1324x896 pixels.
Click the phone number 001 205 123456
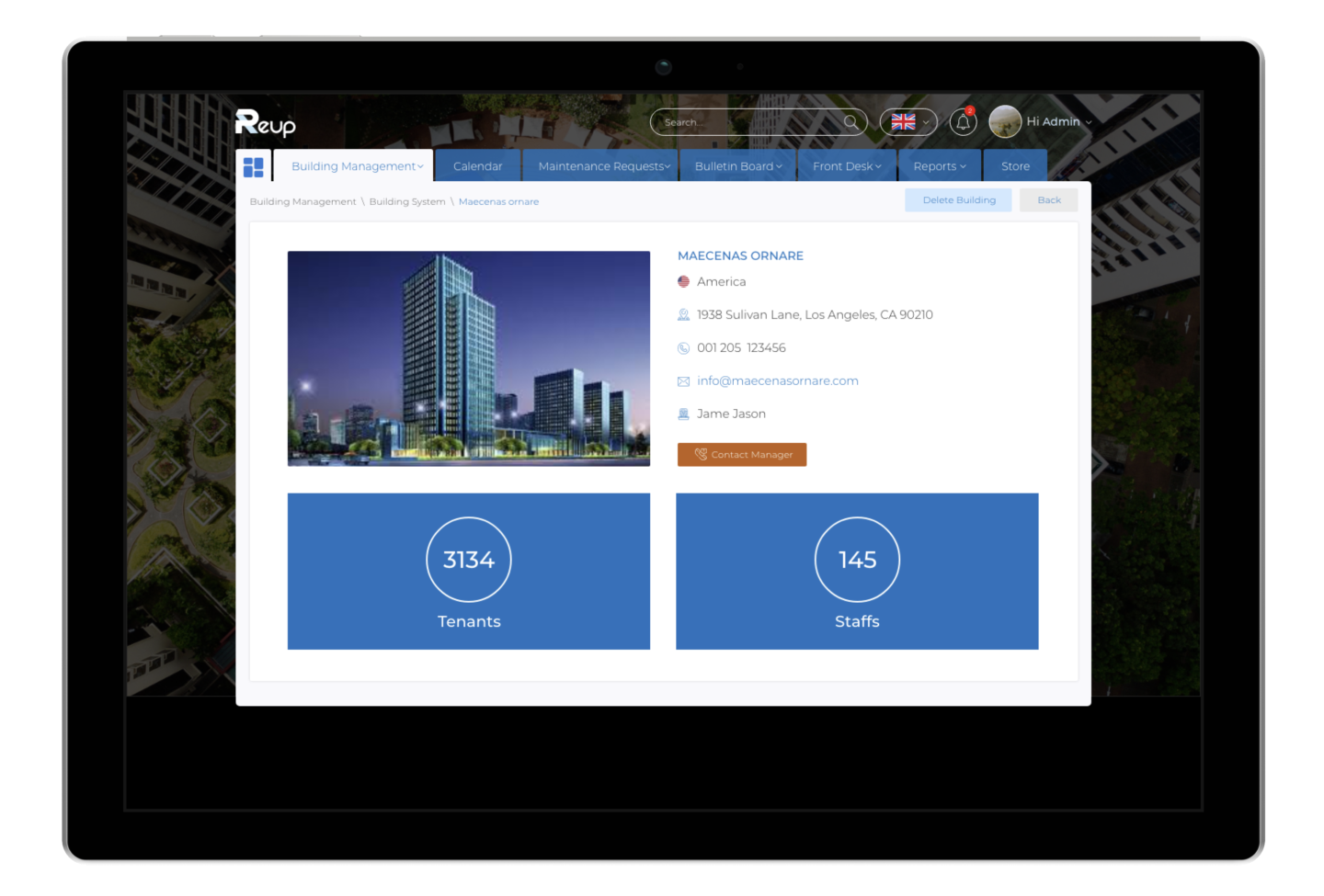[x=741, y=348]
